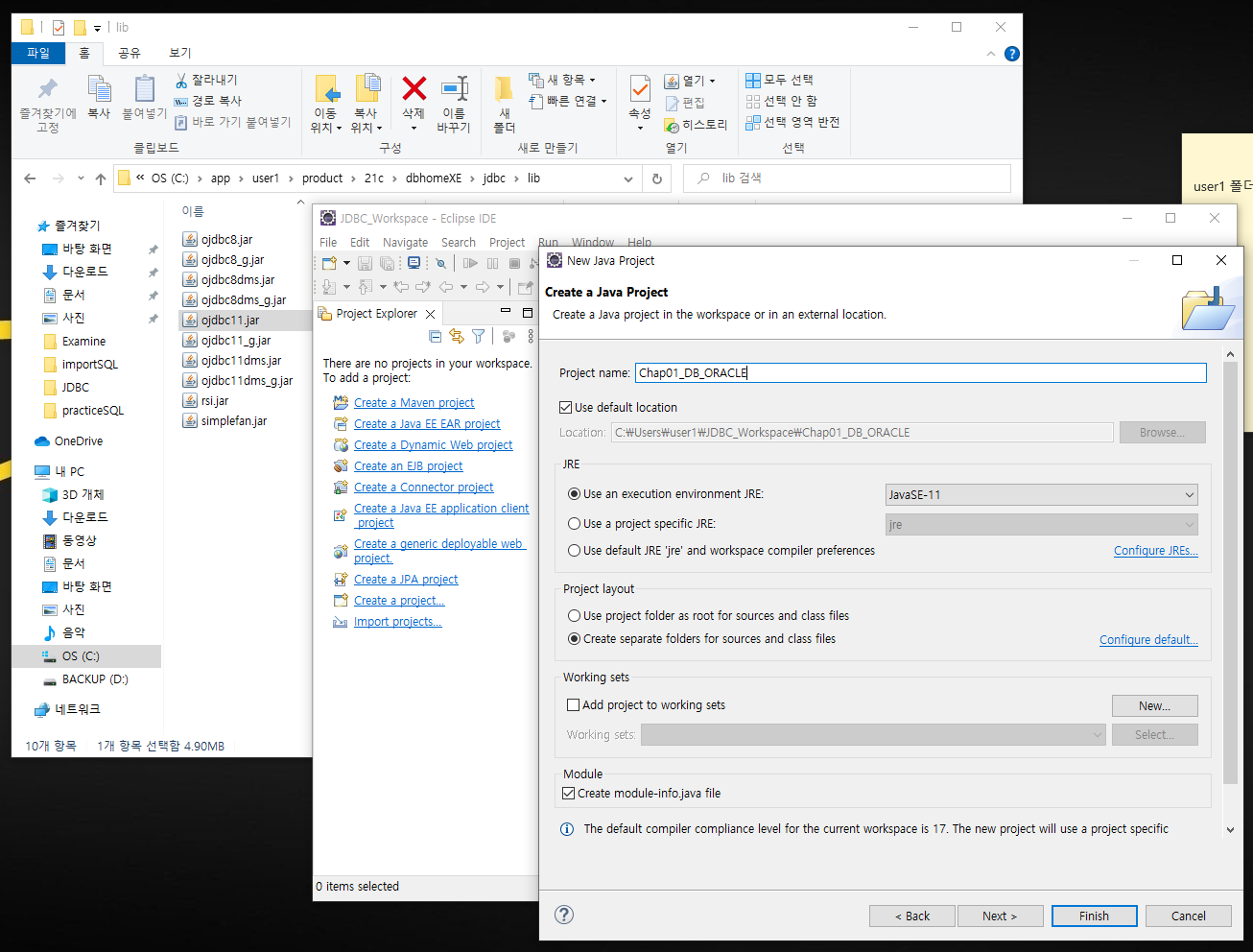Close the Project Explorer tab
The width and height of the screenshot is (1253, 952).
point(431,314)
